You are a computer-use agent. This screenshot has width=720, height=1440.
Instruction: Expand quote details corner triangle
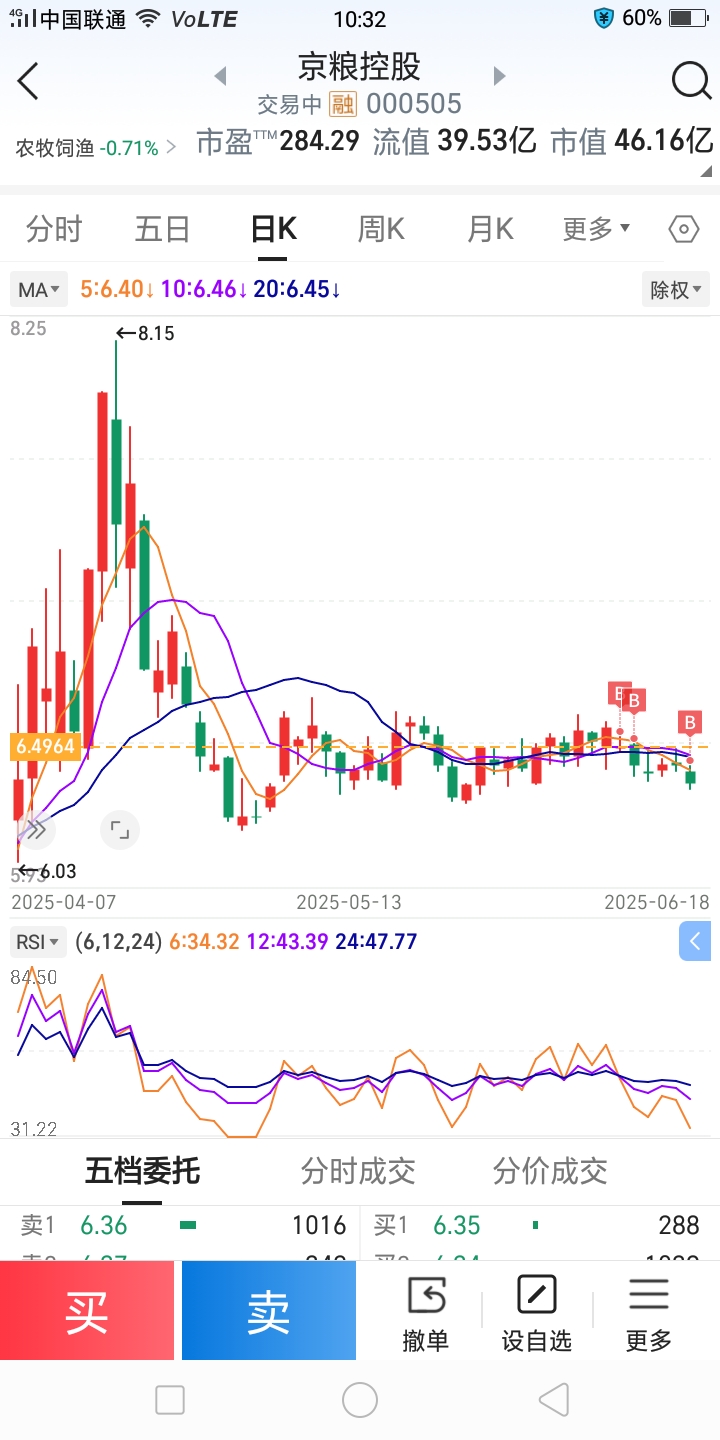pos(706,171)
